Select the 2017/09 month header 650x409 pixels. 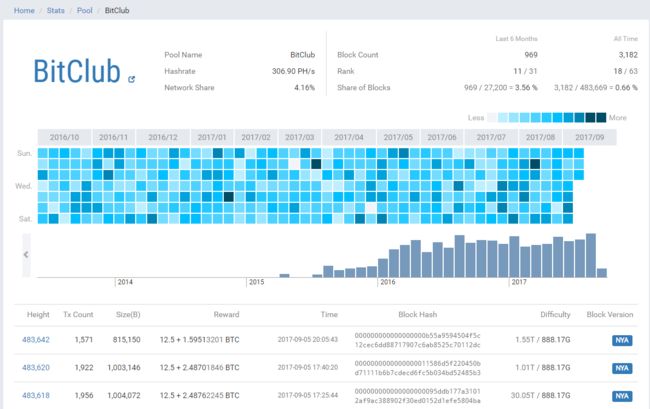click(589, 137)
